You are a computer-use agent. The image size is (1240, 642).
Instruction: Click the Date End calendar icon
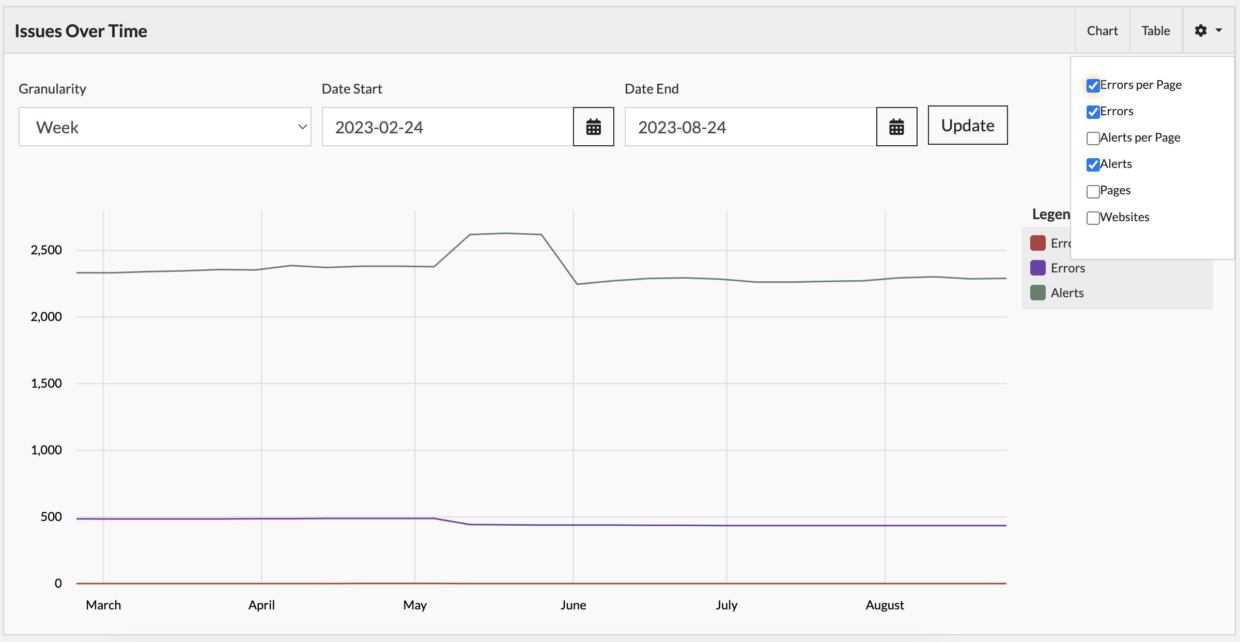[x=897, y=126]
